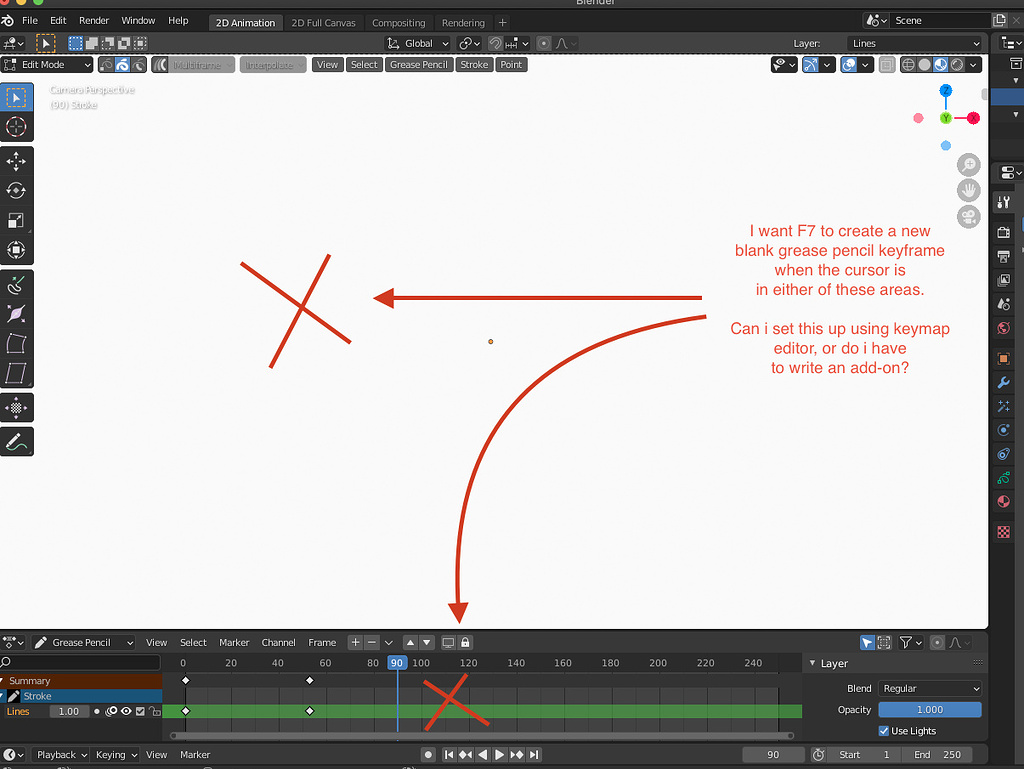Open the Edit Mode dropdown

pos(47,65)
